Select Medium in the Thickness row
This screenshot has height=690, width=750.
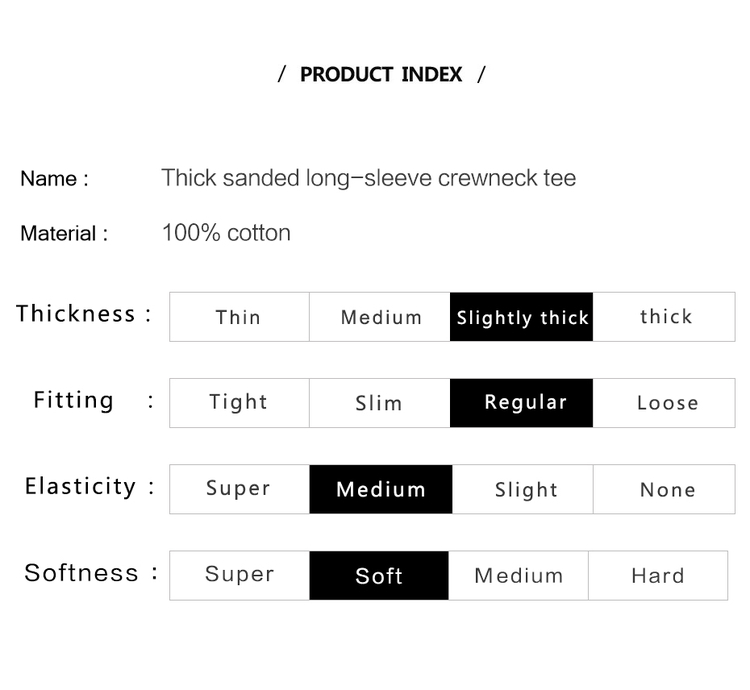[x=380, y=317]
